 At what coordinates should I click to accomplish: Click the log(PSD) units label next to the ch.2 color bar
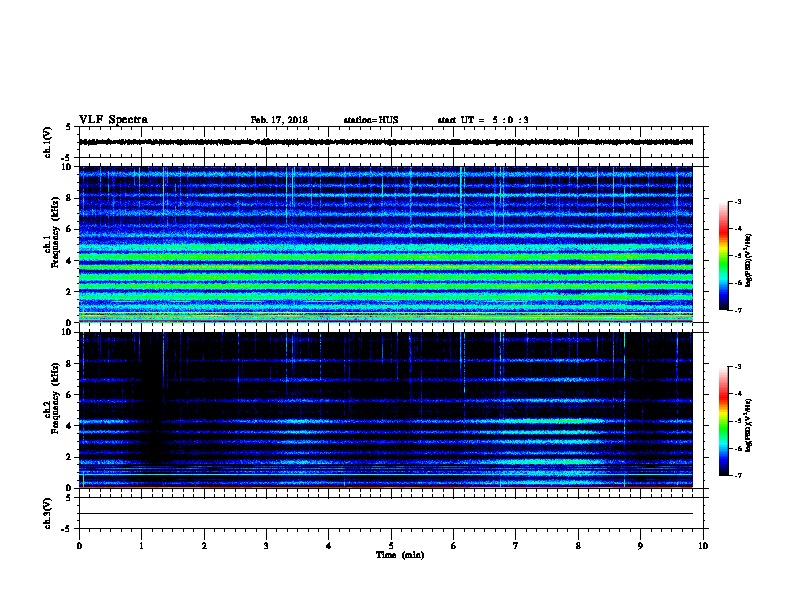(749, 425)
